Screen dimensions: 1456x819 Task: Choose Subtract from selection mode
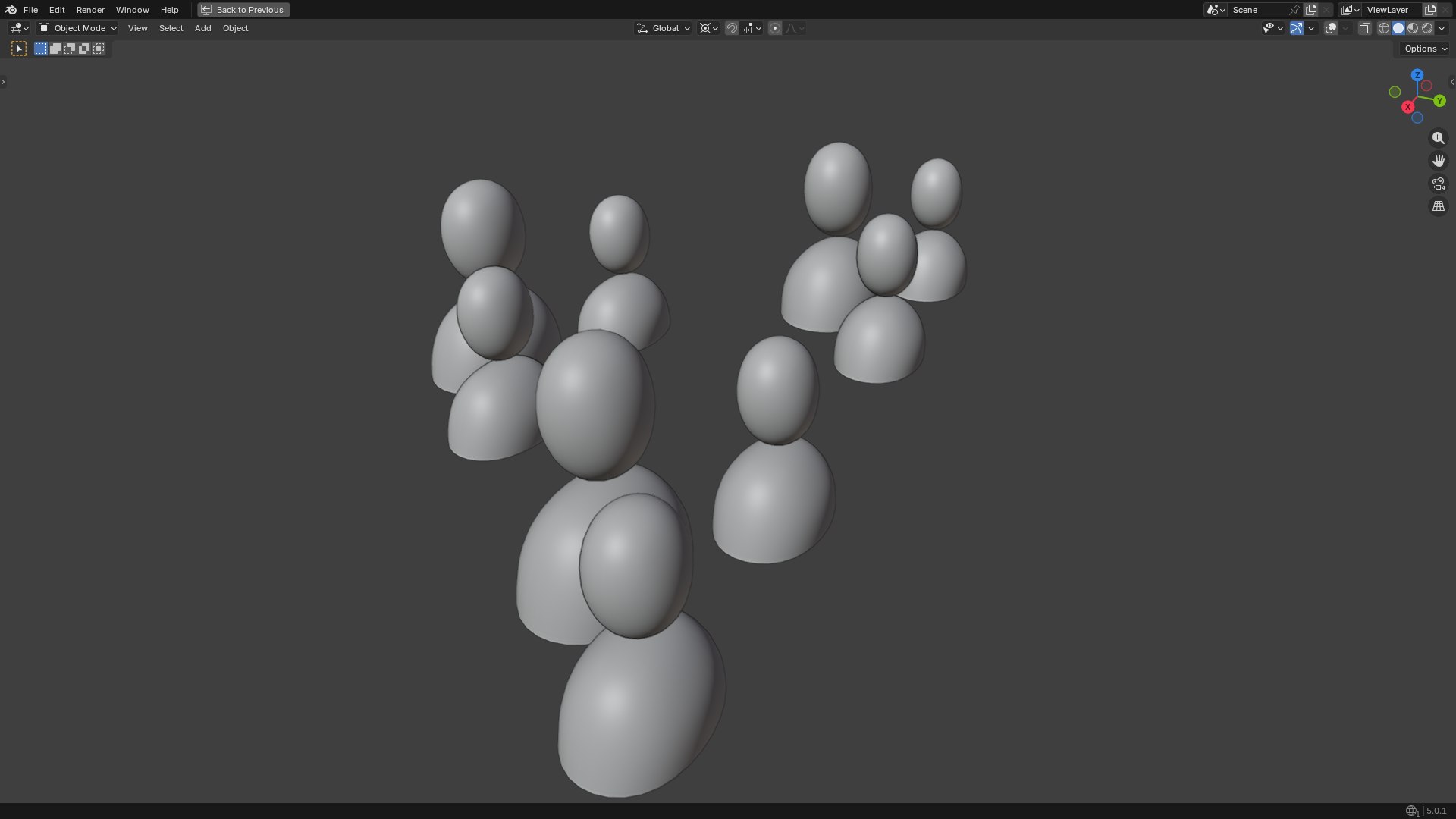[x=70, y=49]
